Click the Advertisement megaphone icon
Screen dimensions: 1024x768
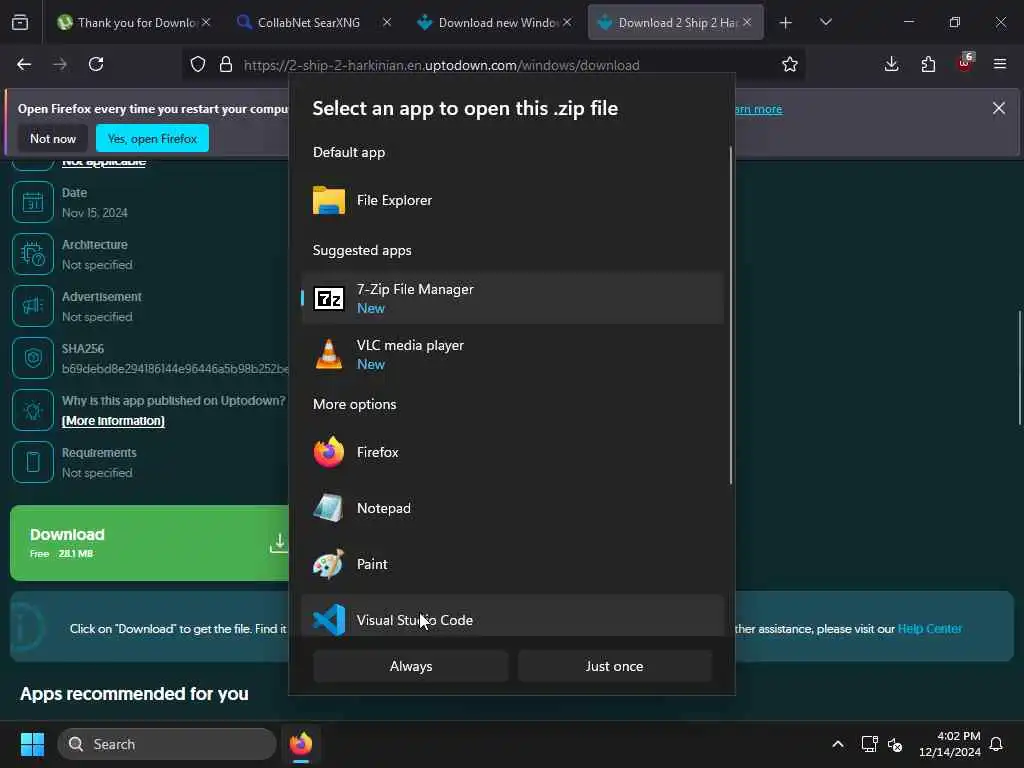(x=33, y=306)
